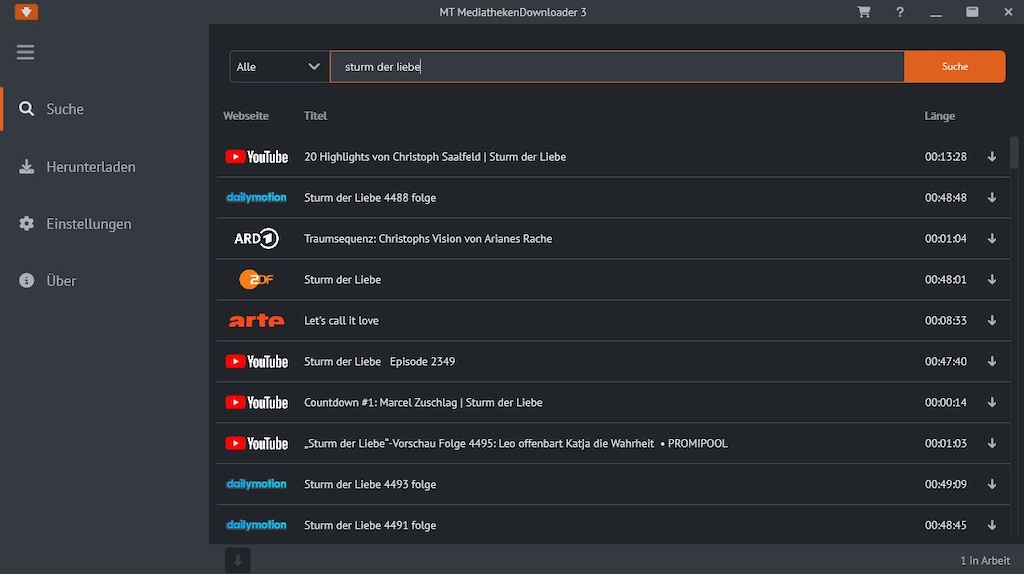Open help via question mark icon

(x=900, y=12)
